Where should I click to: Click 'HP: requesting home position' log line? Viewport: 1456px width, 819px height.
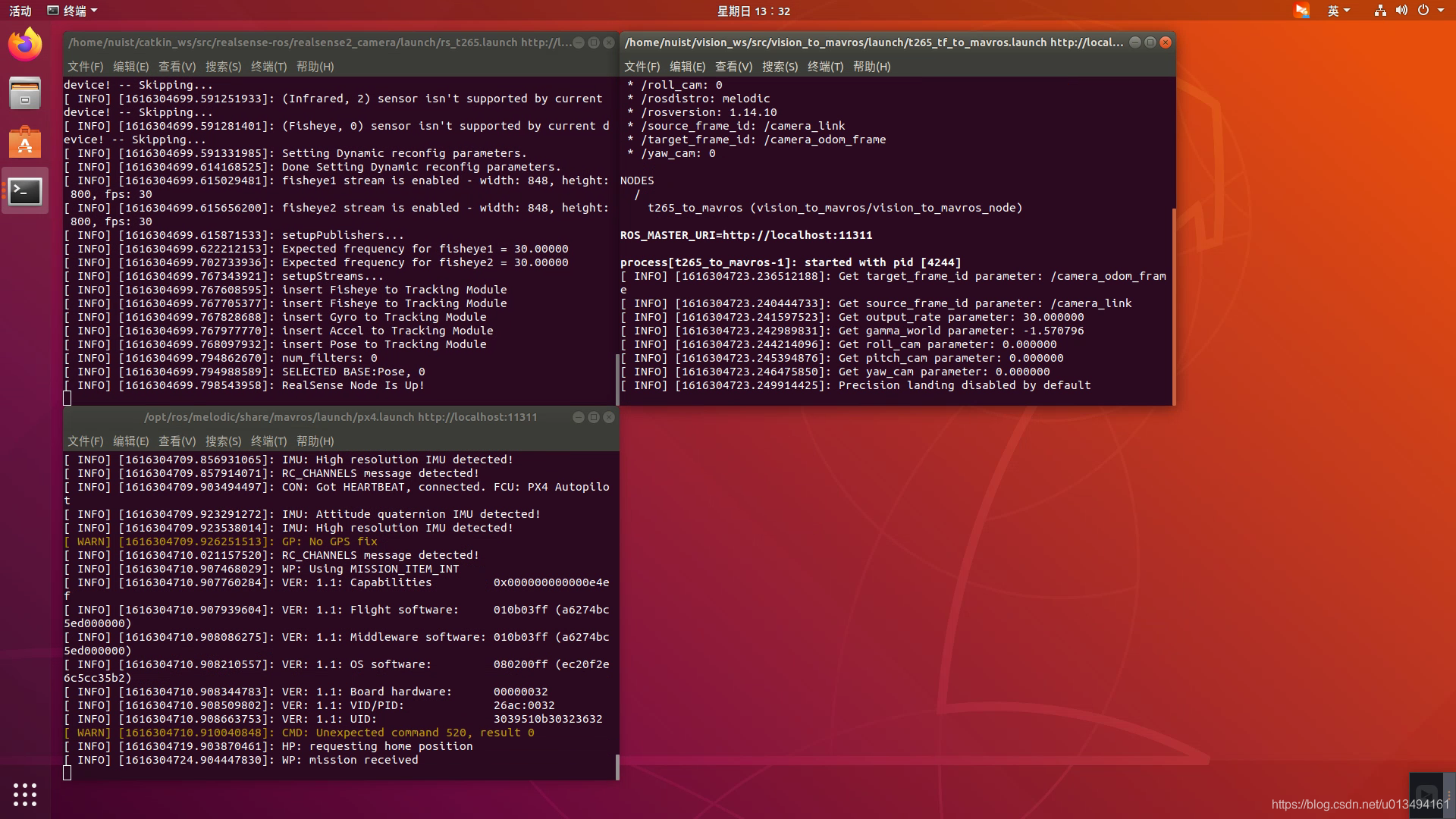(268, 746)
